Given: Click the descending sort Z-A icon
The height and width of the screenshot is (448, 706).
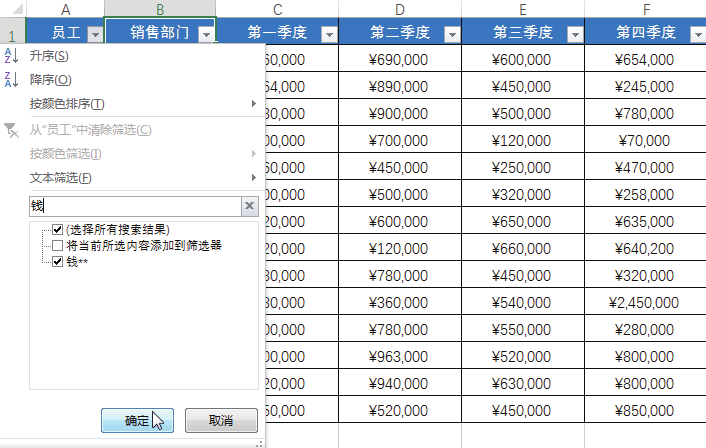Looking at the screenshot, I should pos(11,80).
